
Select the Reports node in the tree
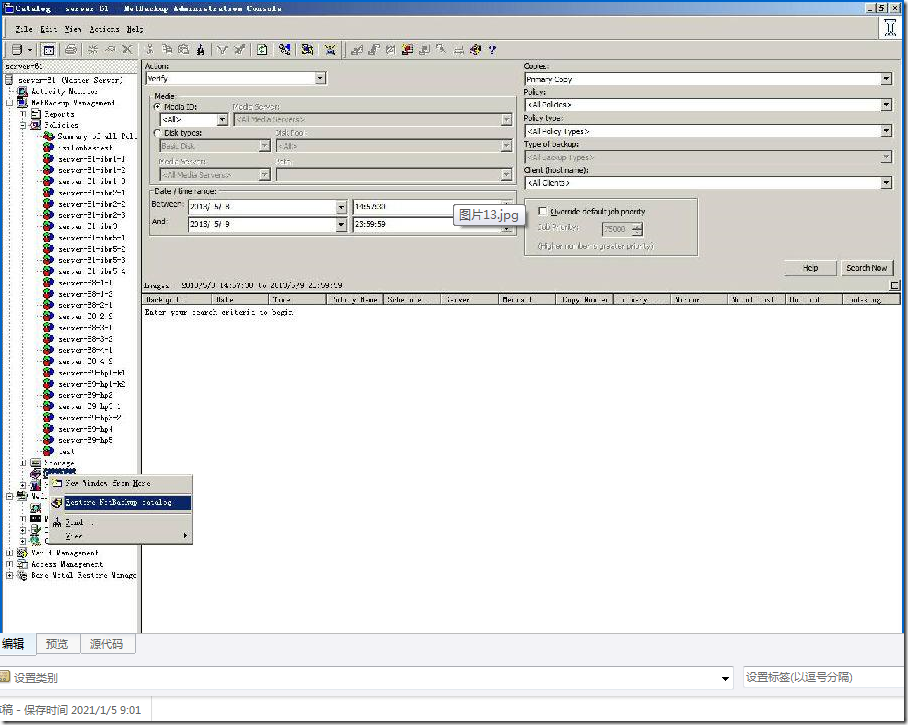tap(59, 114)
